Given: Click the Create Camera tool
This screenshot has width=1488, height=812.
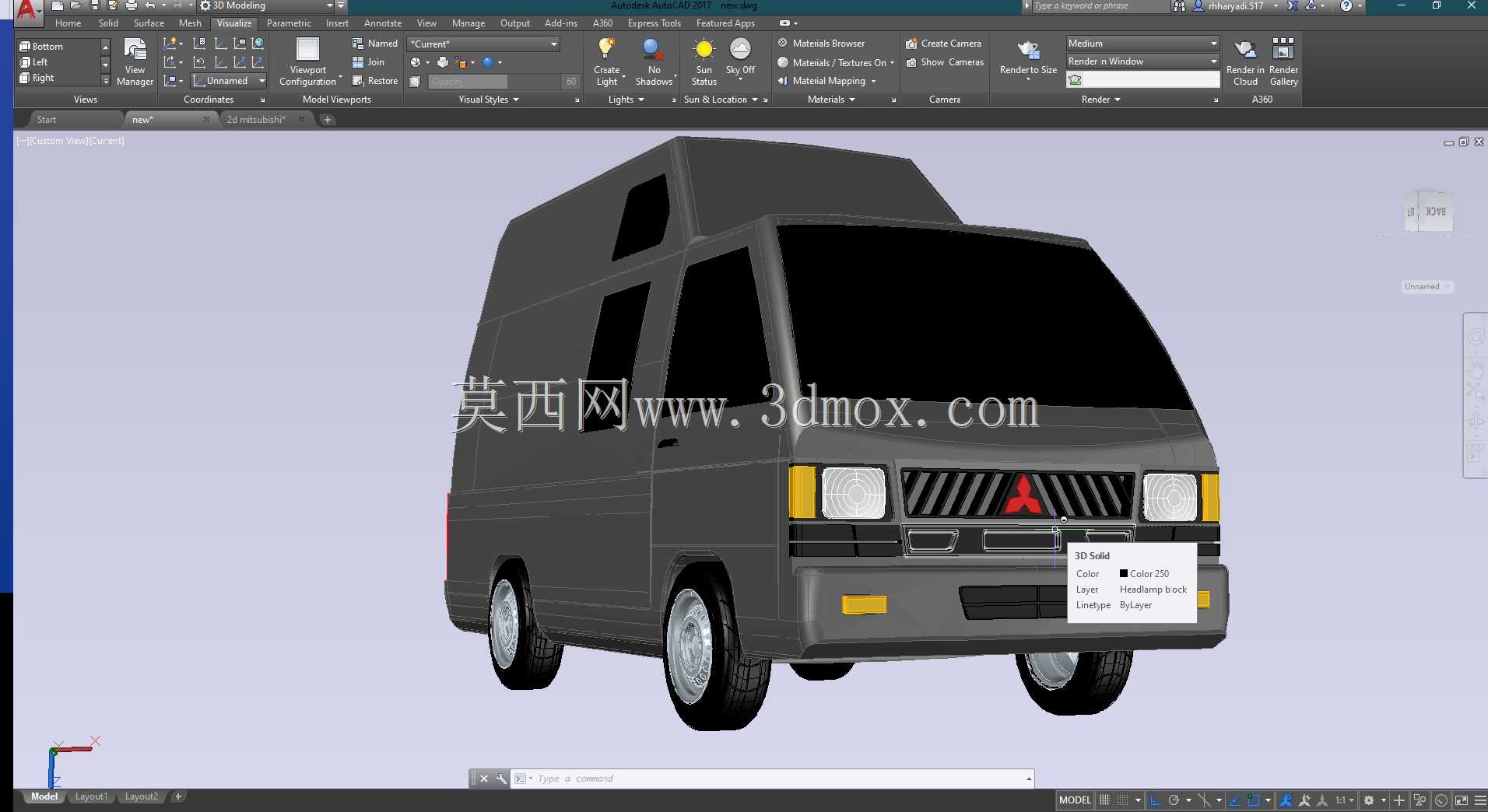Looking at the screenshot, I should point(943,44).
